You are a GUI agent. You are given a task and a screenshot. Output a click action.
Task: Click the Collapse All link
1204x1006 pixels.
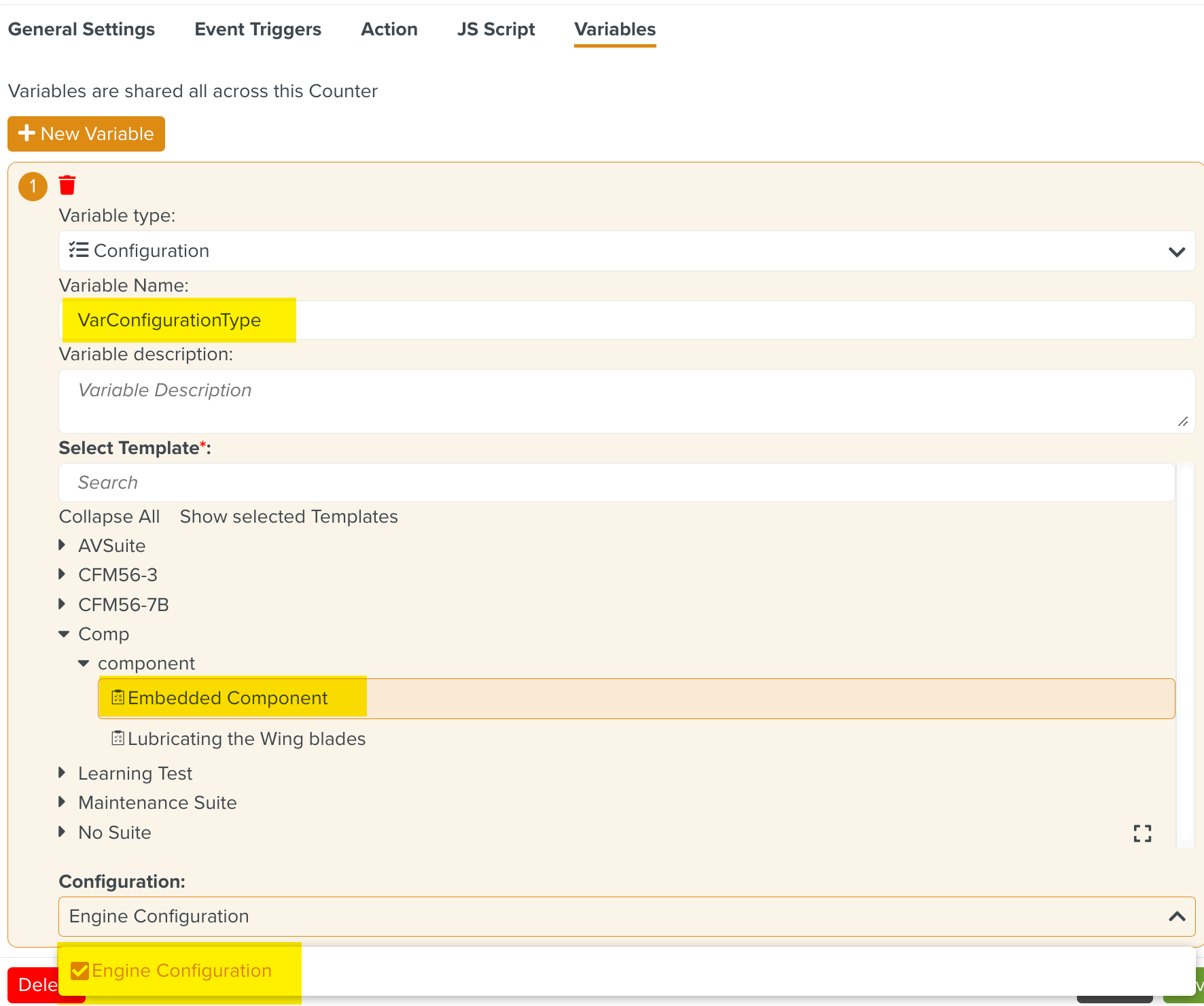(109, 517)
